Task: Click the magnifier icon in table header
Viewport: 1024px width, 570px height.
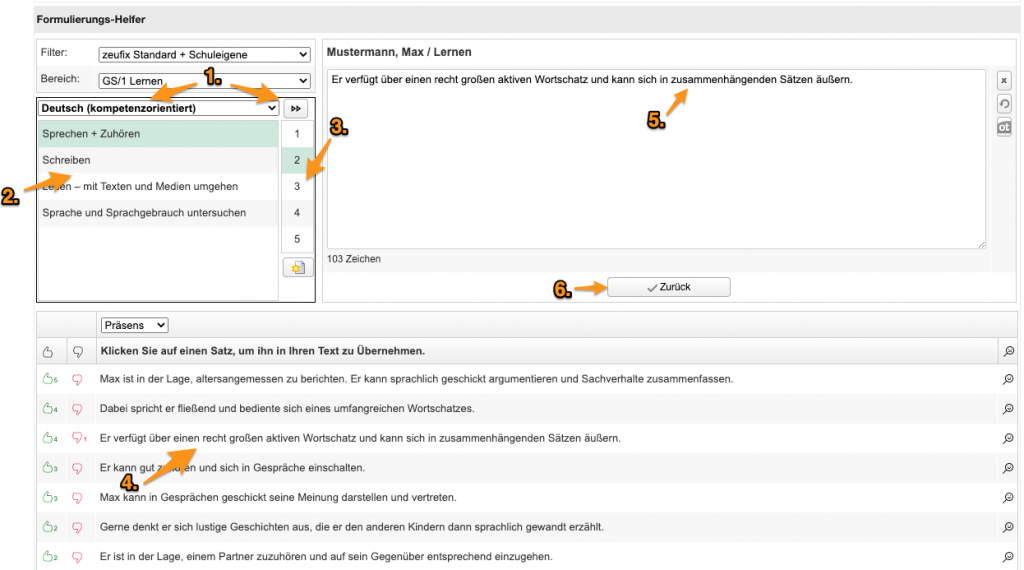Action: tap(1008, 351)
